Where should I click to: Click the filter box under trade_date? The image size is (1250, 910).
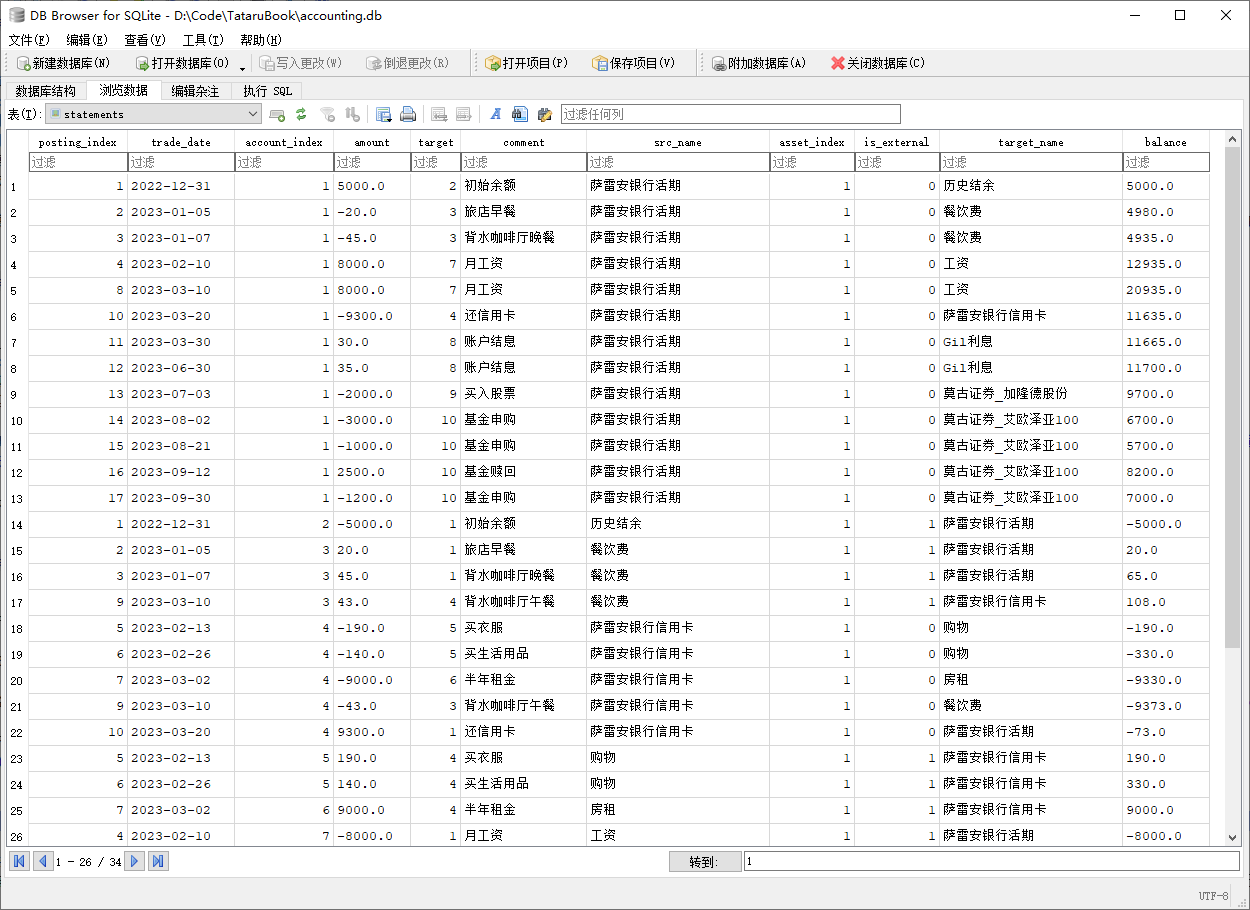181,162
